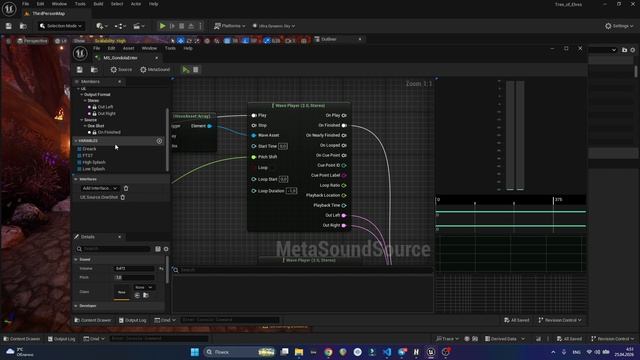Click the Details panel search field
The width and height of the screenshot is (640, 360).
tap(113, 249)
